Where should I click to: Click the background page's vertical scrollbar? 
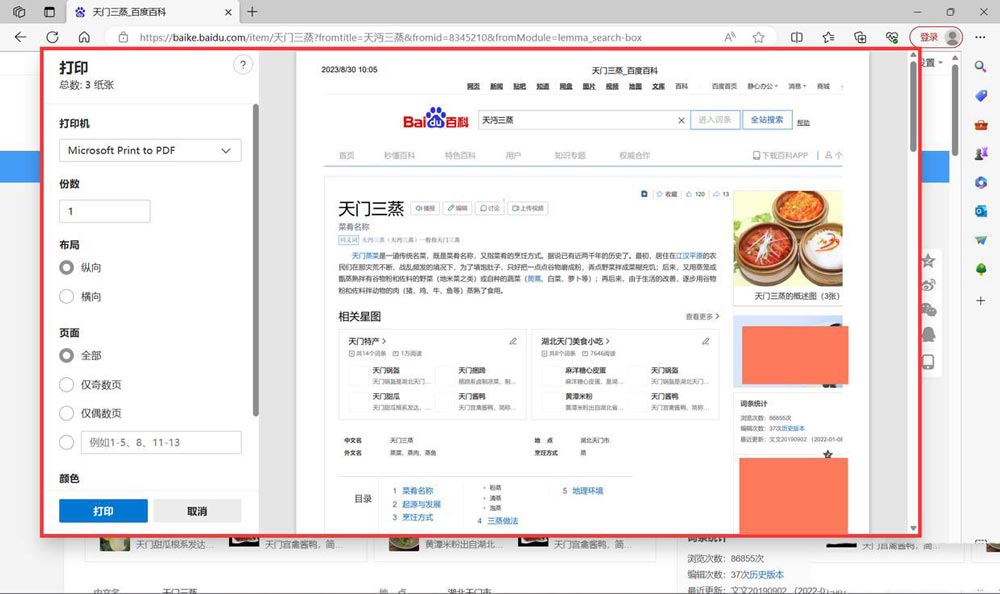955,108
